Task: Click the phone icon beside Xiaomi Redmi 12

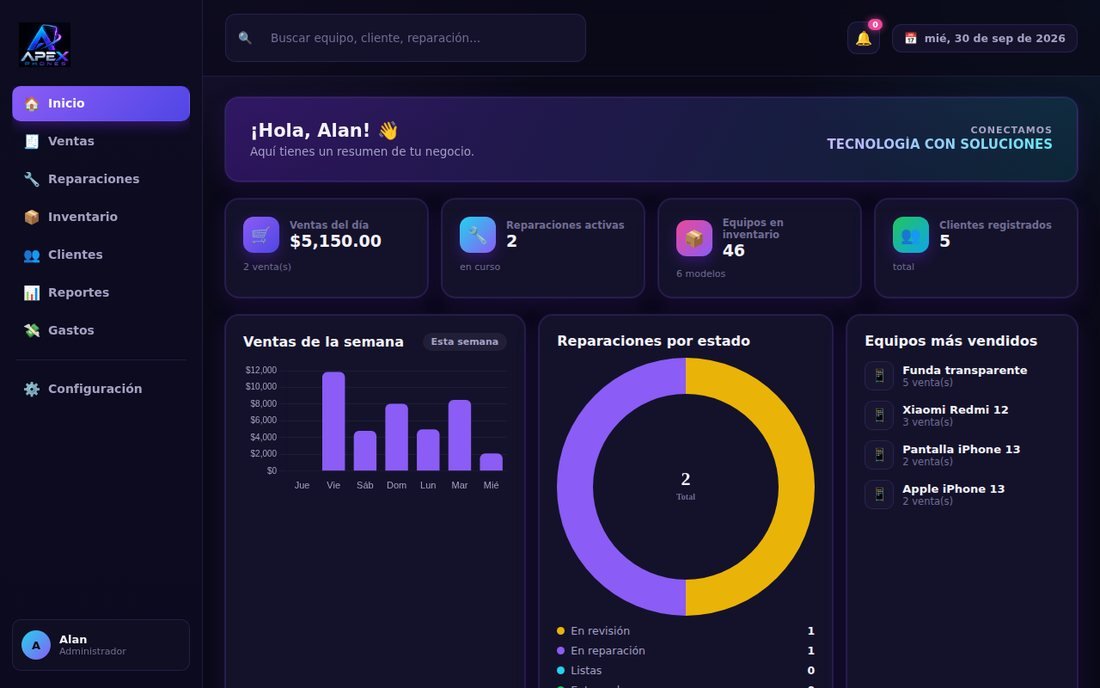Action: coord(879,415)
